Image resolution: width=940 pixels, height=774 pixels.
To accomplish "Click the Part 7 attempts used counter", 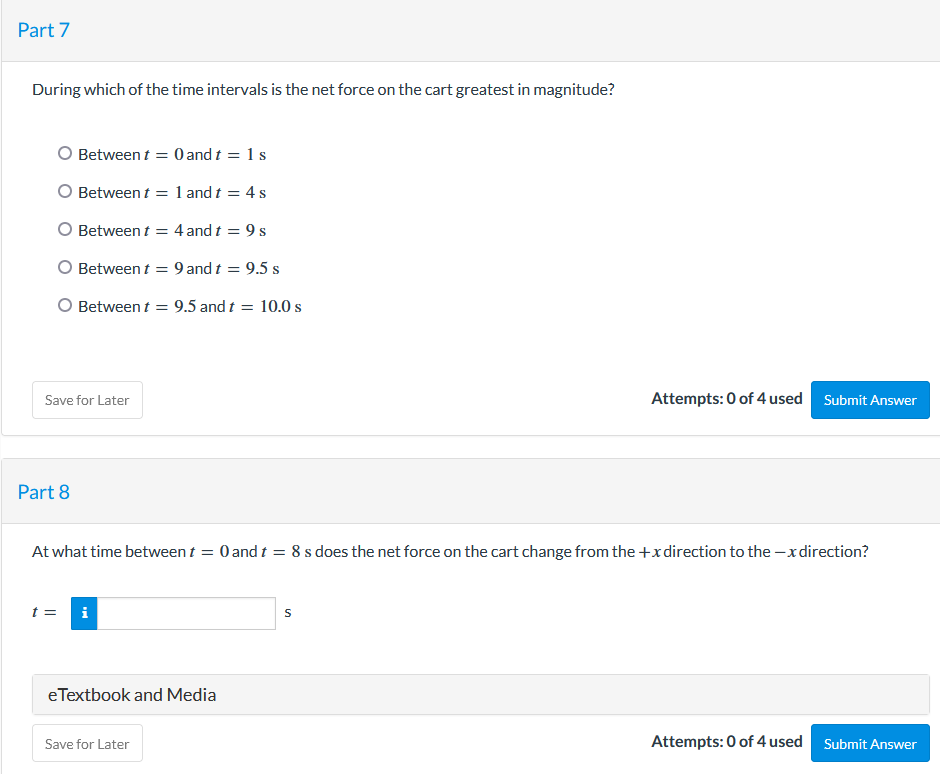I will [x=726, y=399].
